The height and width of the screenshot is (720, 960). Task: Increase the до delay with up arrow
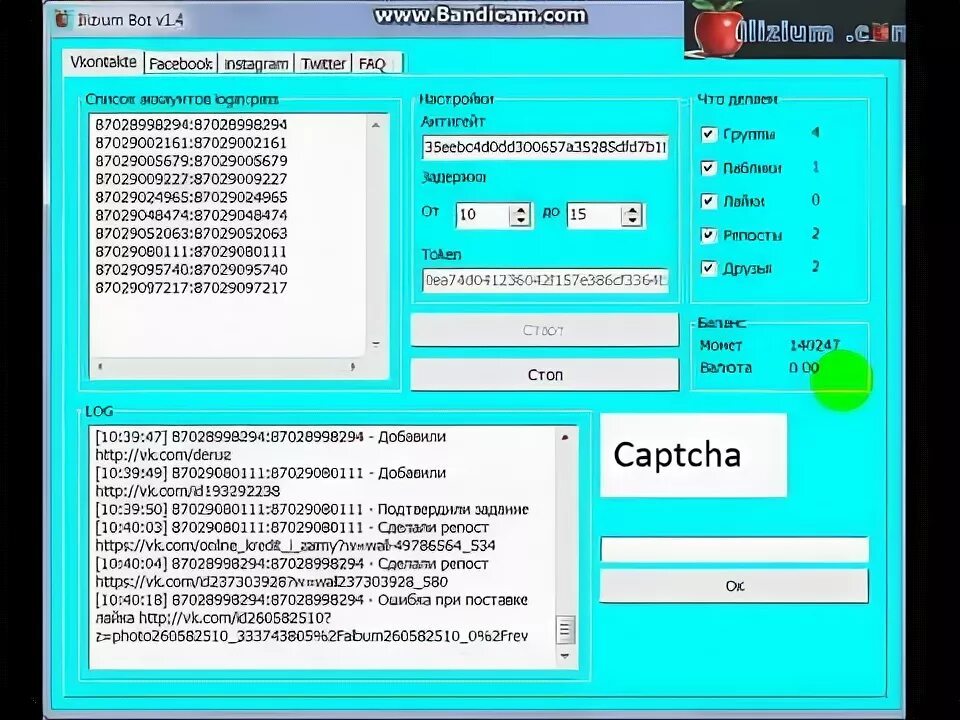pyautogui.click(x=632, y=209)
